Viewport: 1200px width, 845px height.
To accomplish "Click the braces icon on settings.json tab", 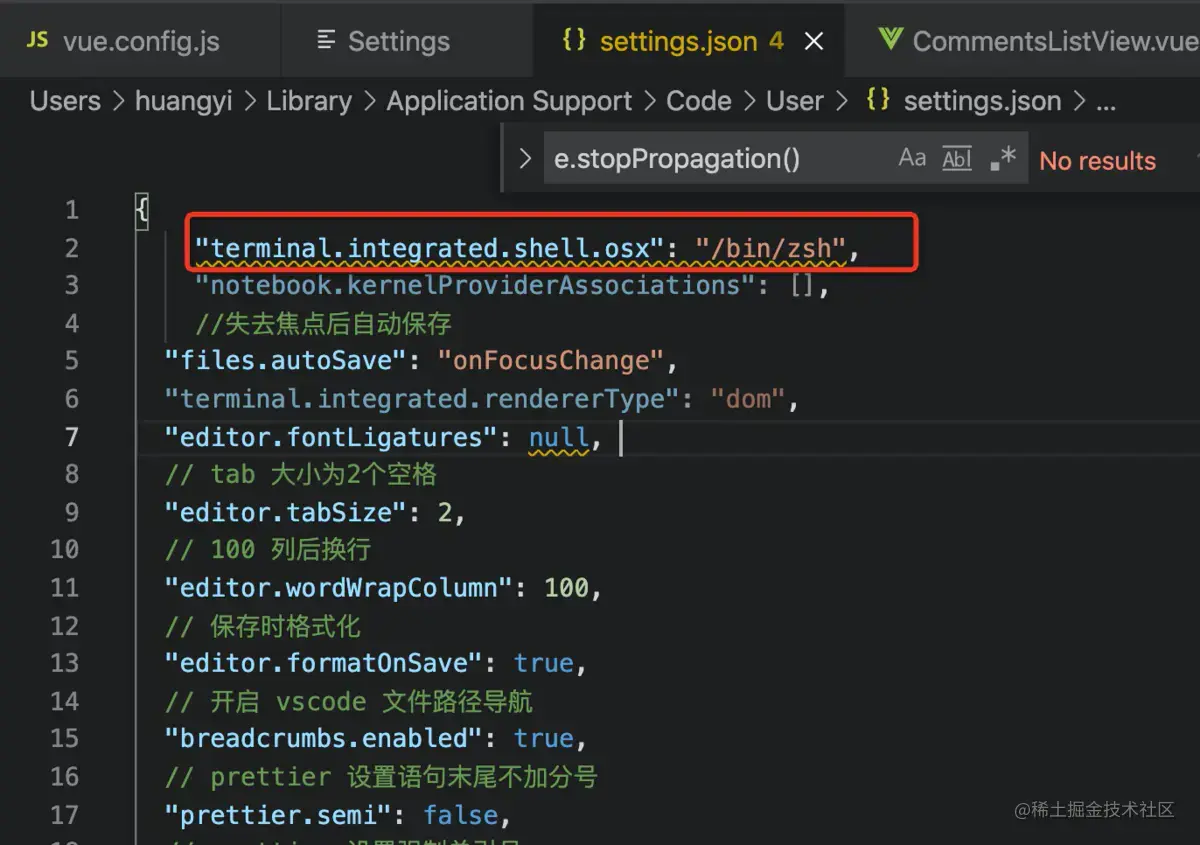I will point(574,41).
